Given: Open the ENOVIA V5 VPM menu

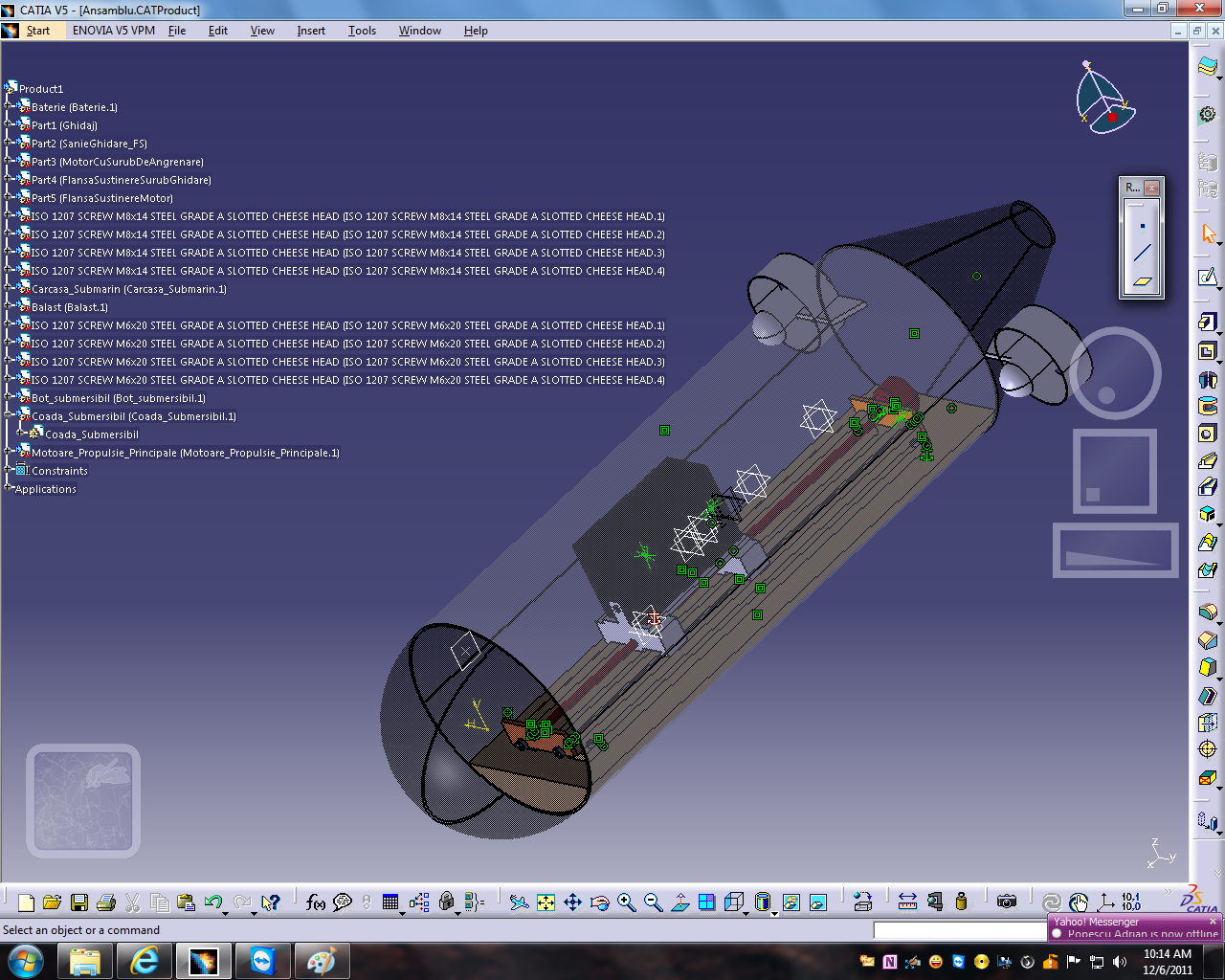Looking at the screenshot, I should click(113, 30).
